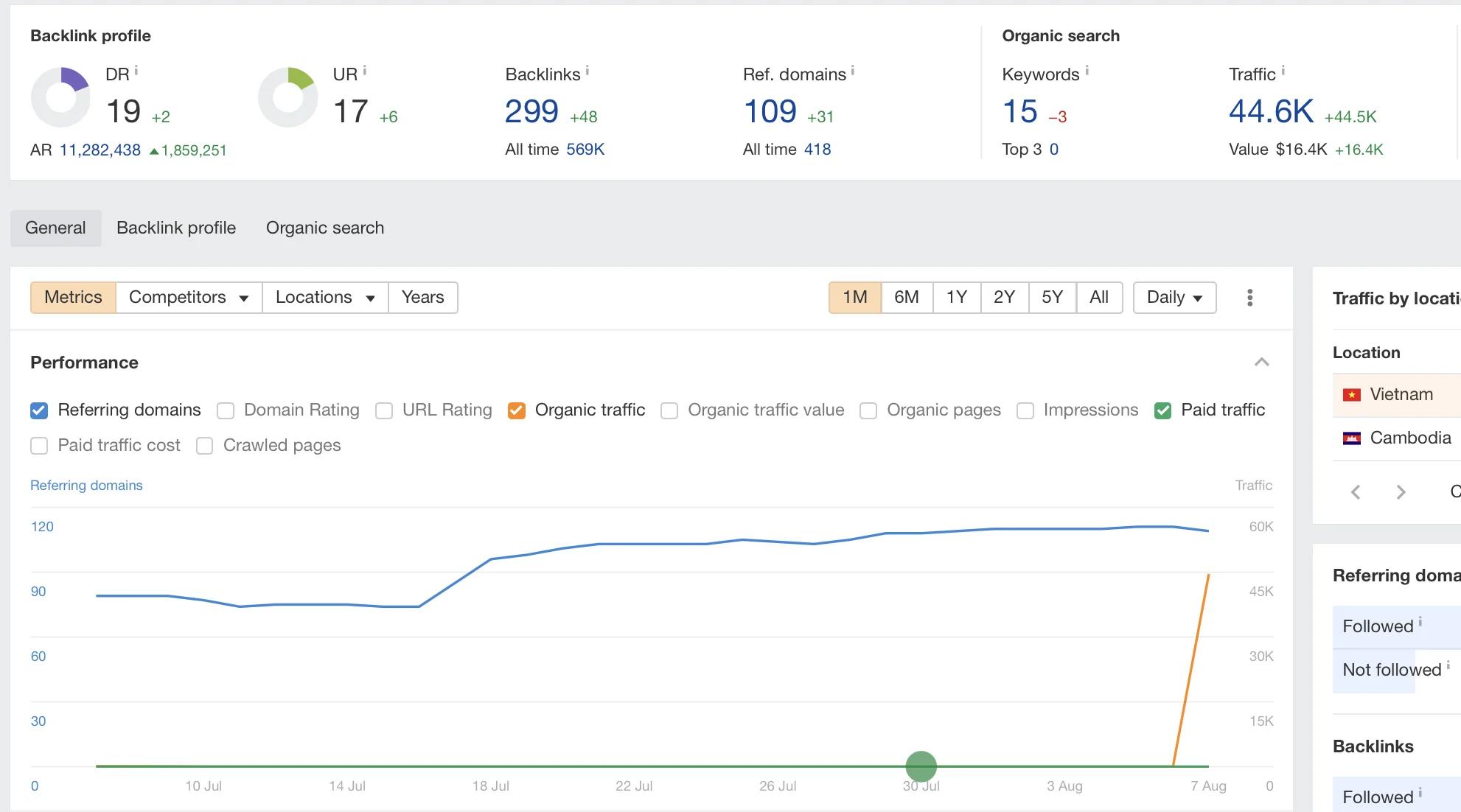
Task: Click the Vietnam flag icon
Action: pyautogui.click(x=1352, y=395)
